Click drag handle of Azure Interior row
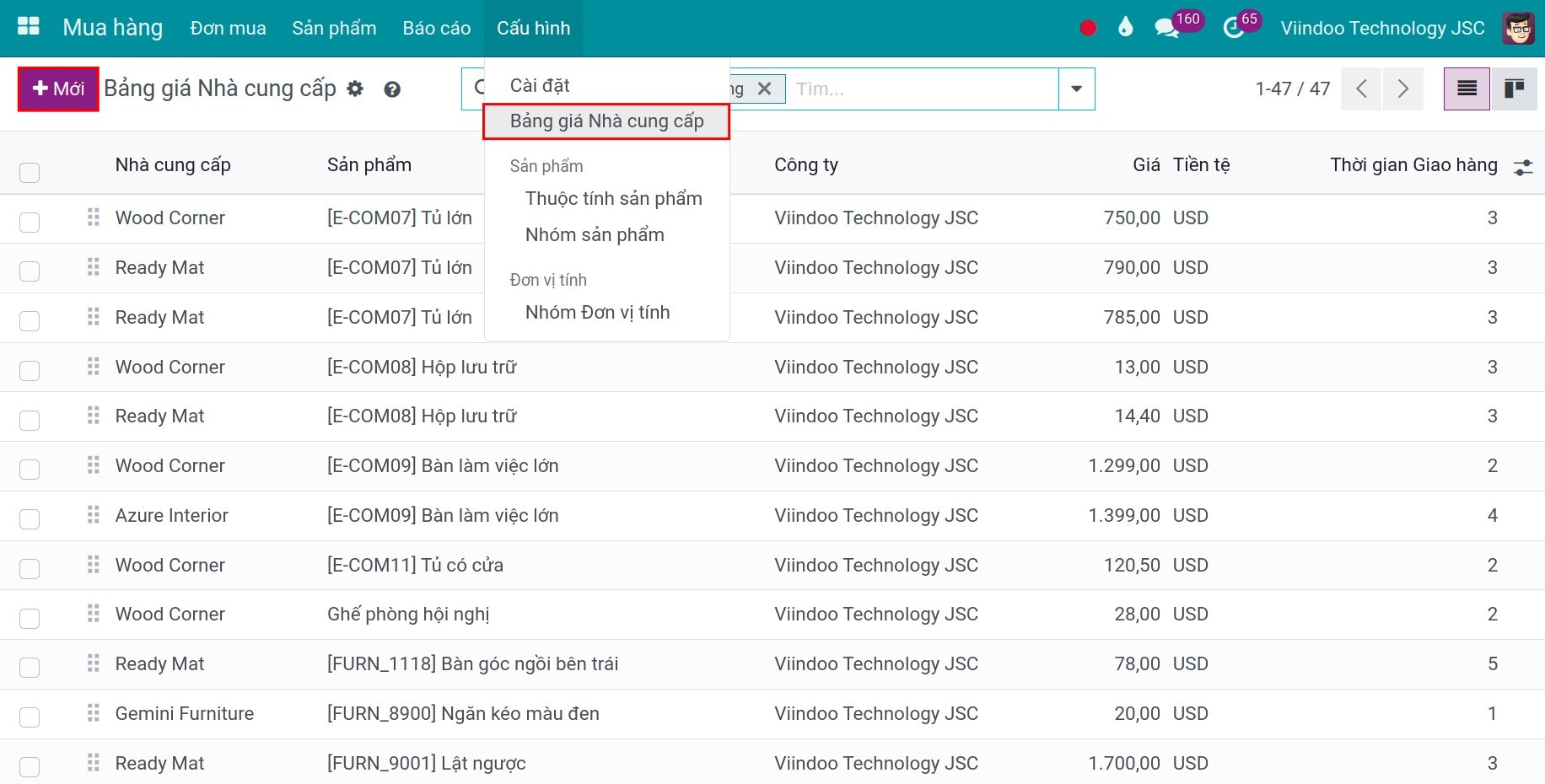This screenshot has width=1545, height=784. (x=94, y=515)
